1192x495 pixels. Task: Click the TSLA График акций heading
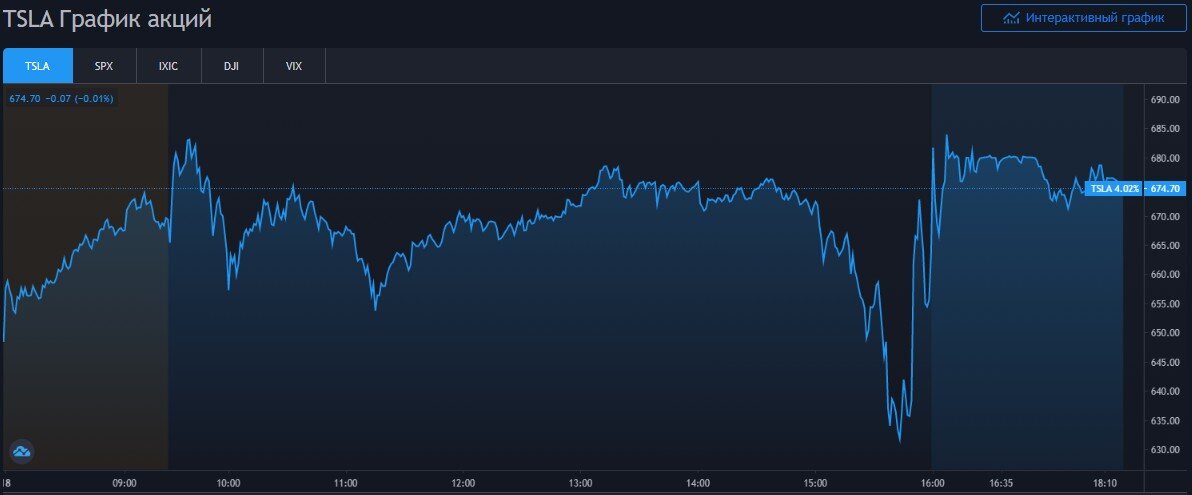(106, 19)
